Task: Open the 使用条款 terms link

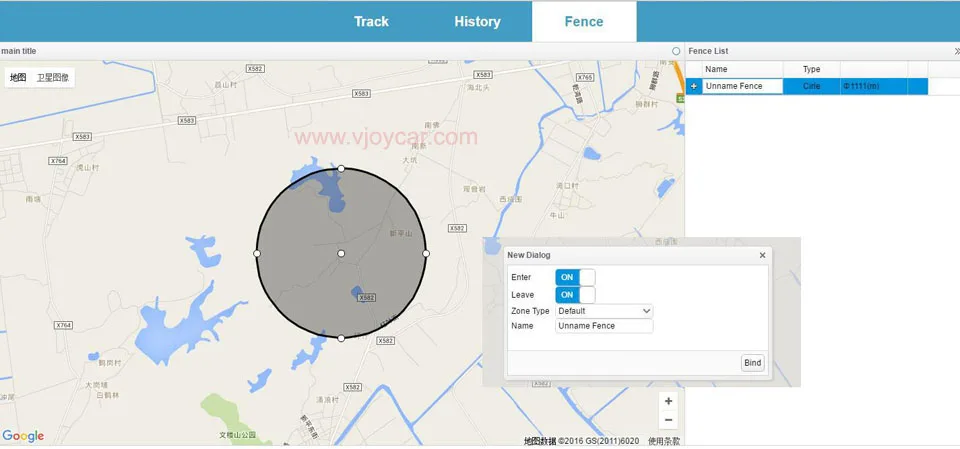Action: coord(664,440)
